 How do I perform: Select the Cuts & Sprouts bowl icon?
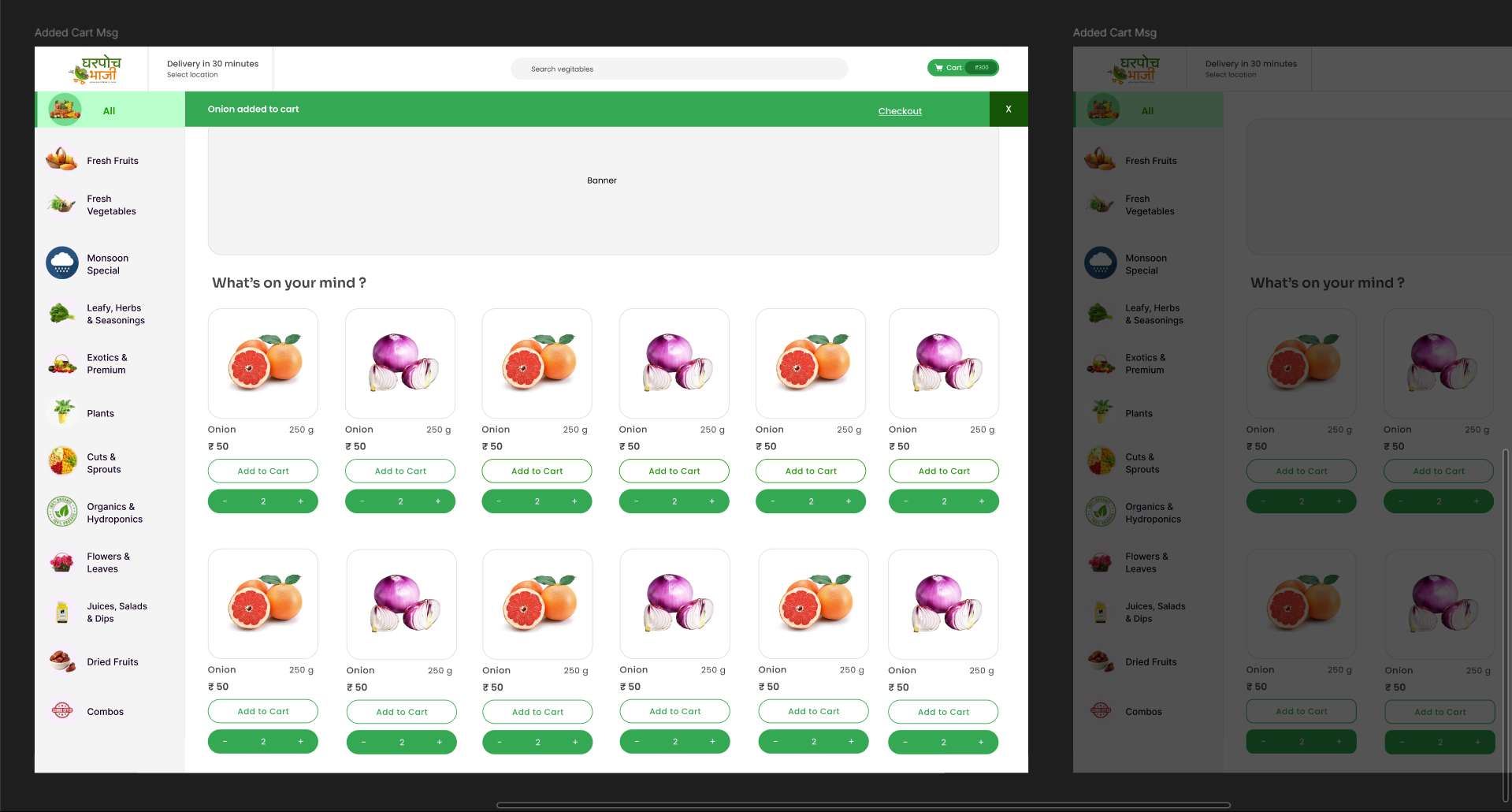click(62, 461)
